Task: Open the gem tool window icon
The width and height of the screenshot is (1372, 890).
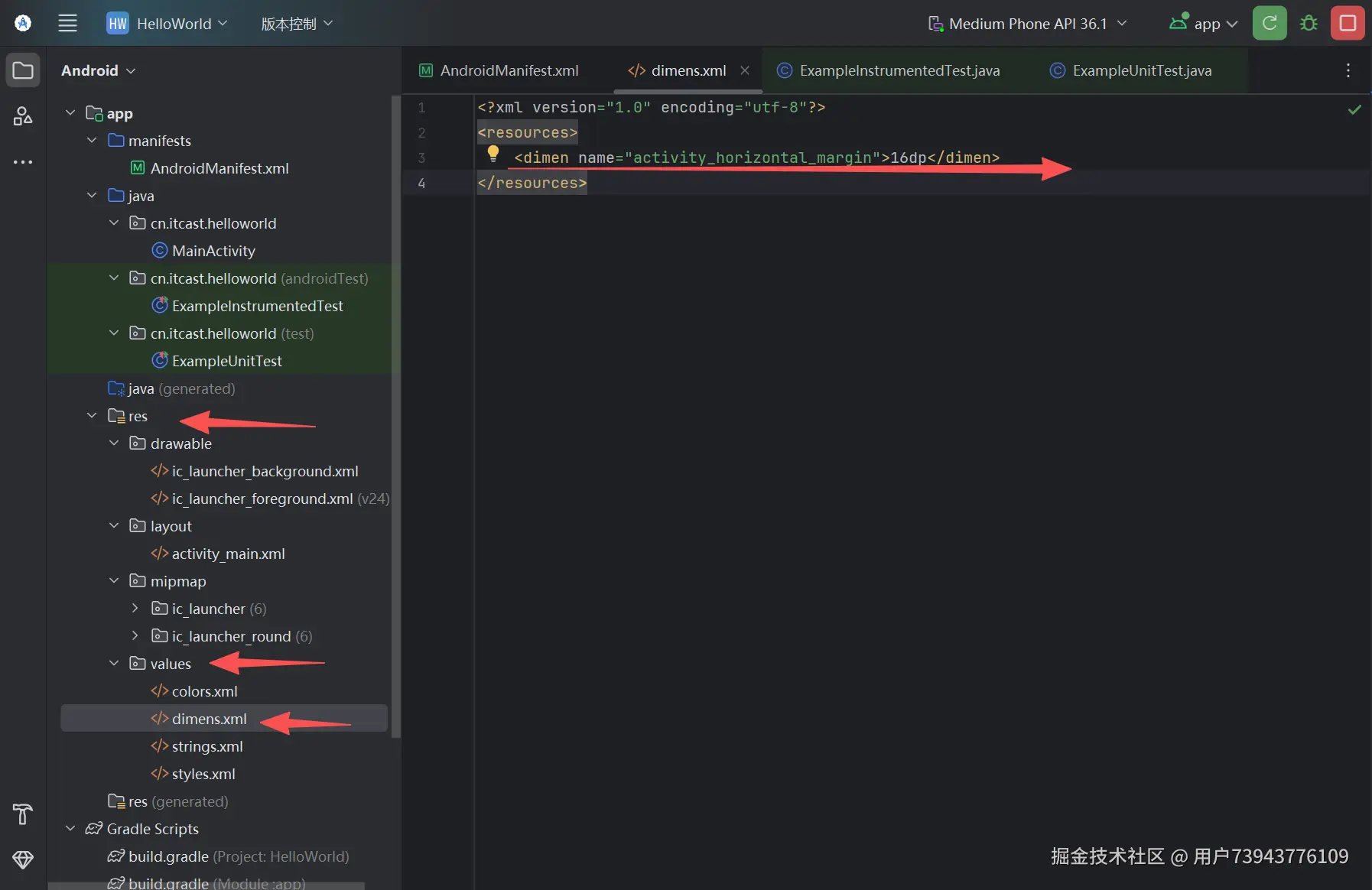Action: tap(23, 859)
